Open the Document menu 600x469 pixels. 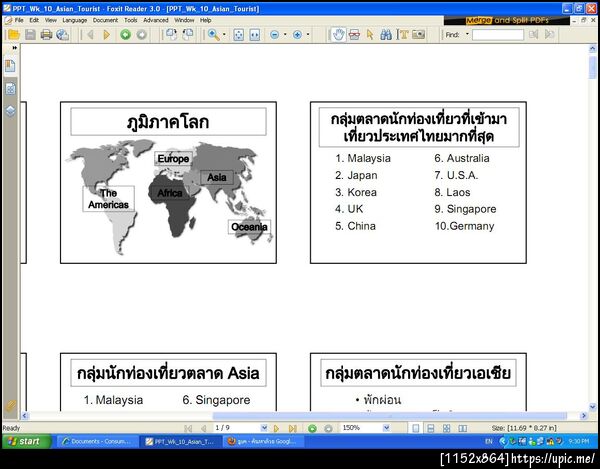pos(105,20)
